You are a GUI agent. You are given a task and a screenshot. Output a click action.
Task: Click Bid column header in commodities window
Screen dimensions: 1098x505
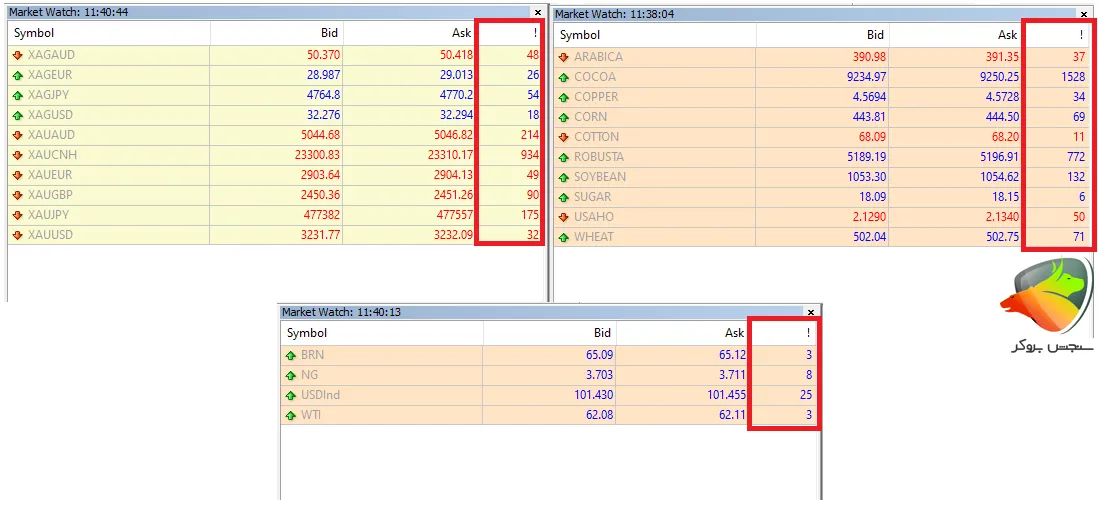click(875, 35)
